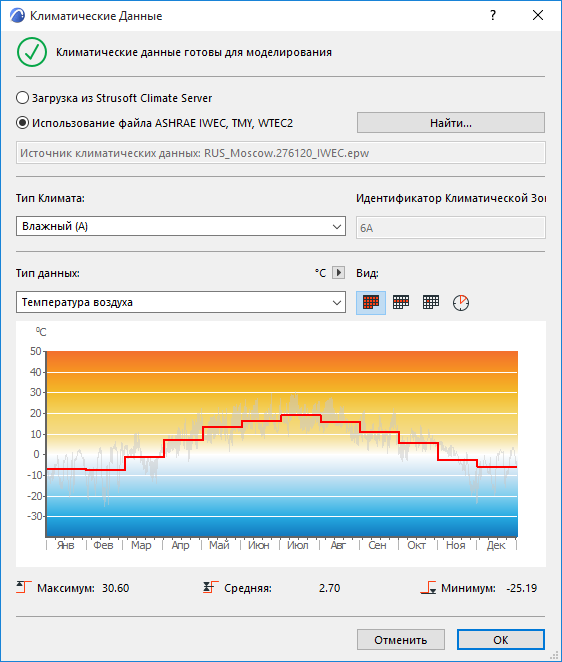
Task: Click the climate data source field
Action: point(281,153)
